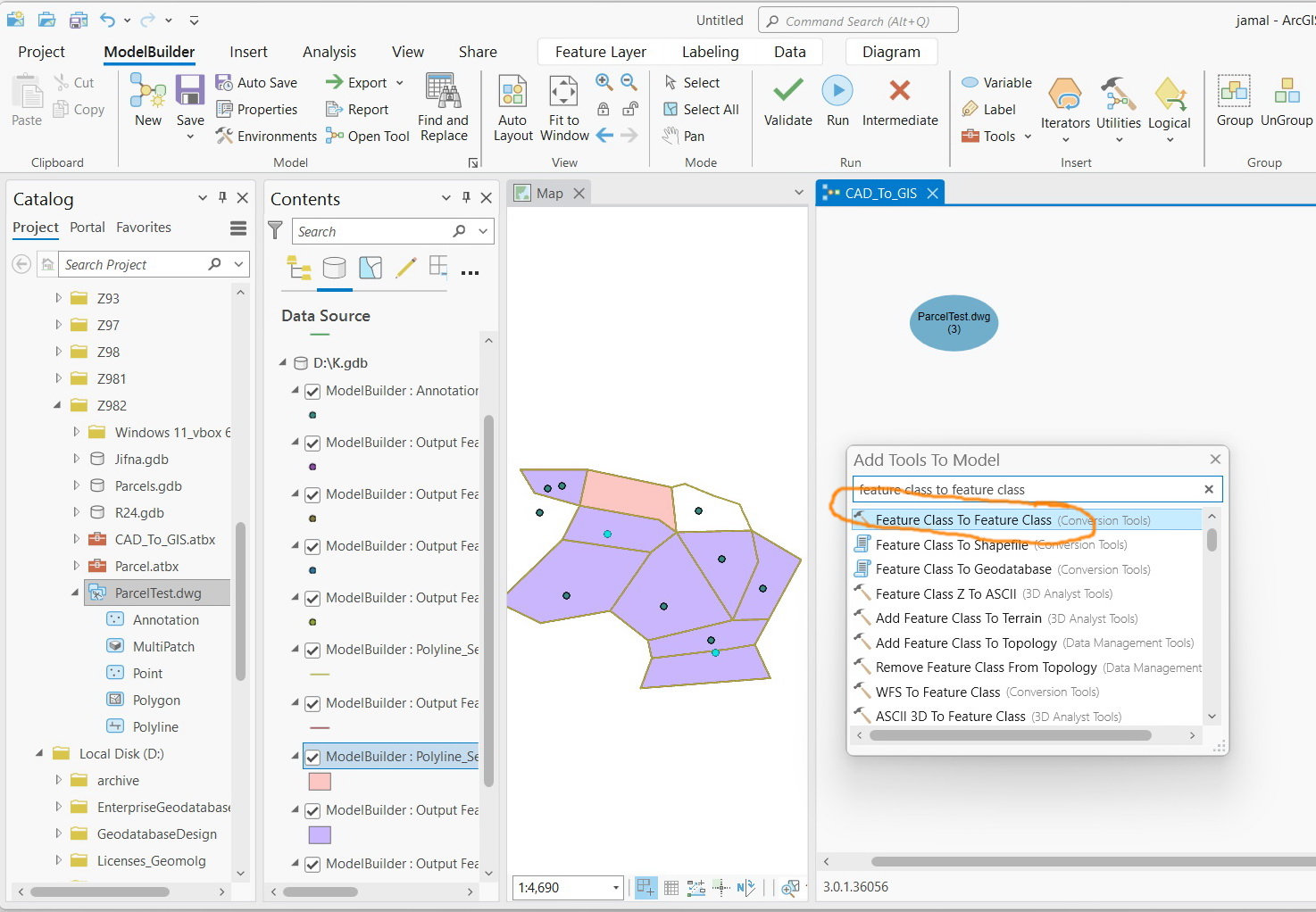Viewport: 1316px width, 912px height.
Task: Toggle visibility of the Annotation output layer
Action: tap(312, 391)
